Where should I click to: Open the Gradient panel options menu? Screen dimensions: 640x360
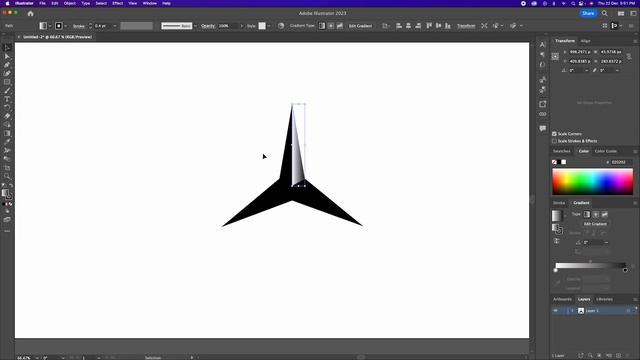(635, 203)
